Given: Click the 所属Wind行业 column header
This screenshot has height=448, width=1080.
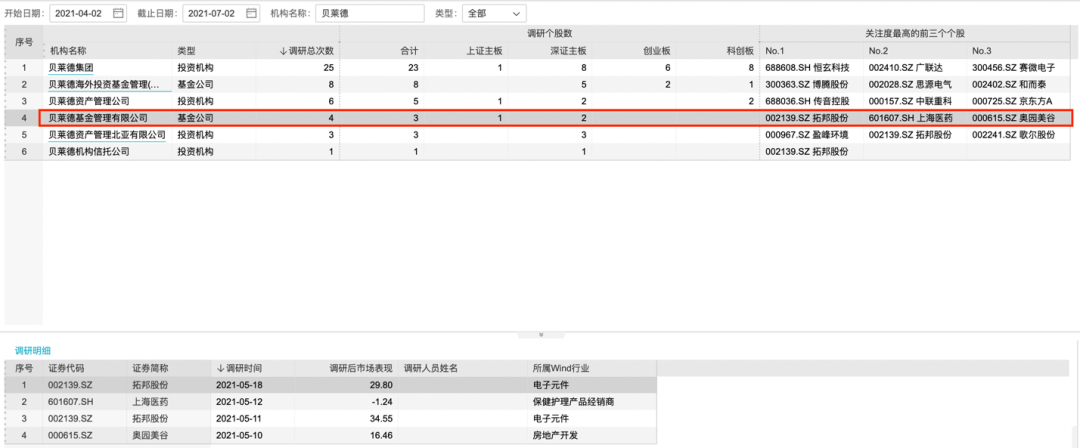Looking at the screenshot, I should (566, 368).
